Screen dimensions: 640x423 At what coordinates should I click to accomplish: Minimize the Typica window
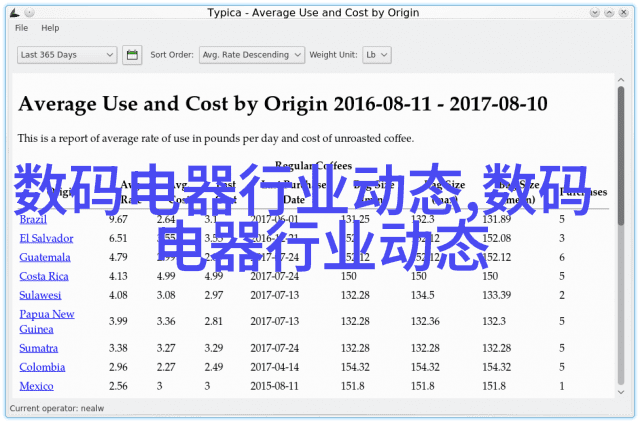[x=594, y=13]
